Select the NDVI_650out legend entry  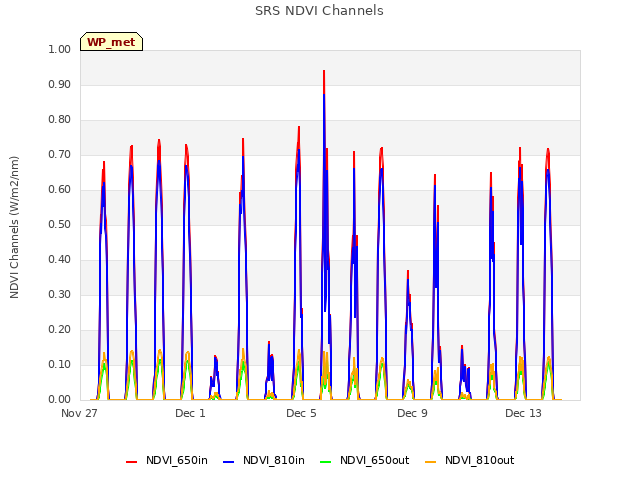click(x=364, y=460)
